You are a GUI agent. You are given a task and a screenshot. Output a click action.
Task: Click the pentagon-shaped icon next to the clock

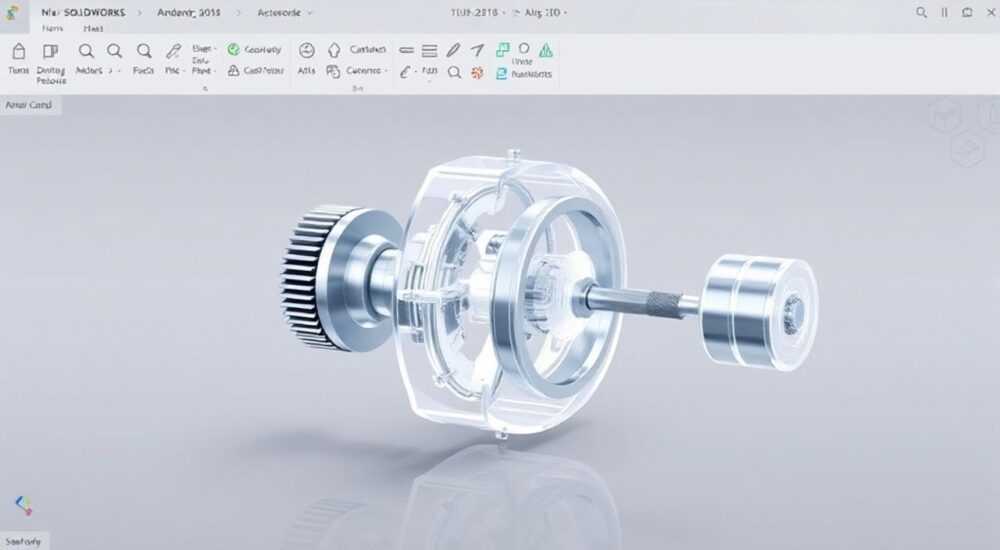334,50
